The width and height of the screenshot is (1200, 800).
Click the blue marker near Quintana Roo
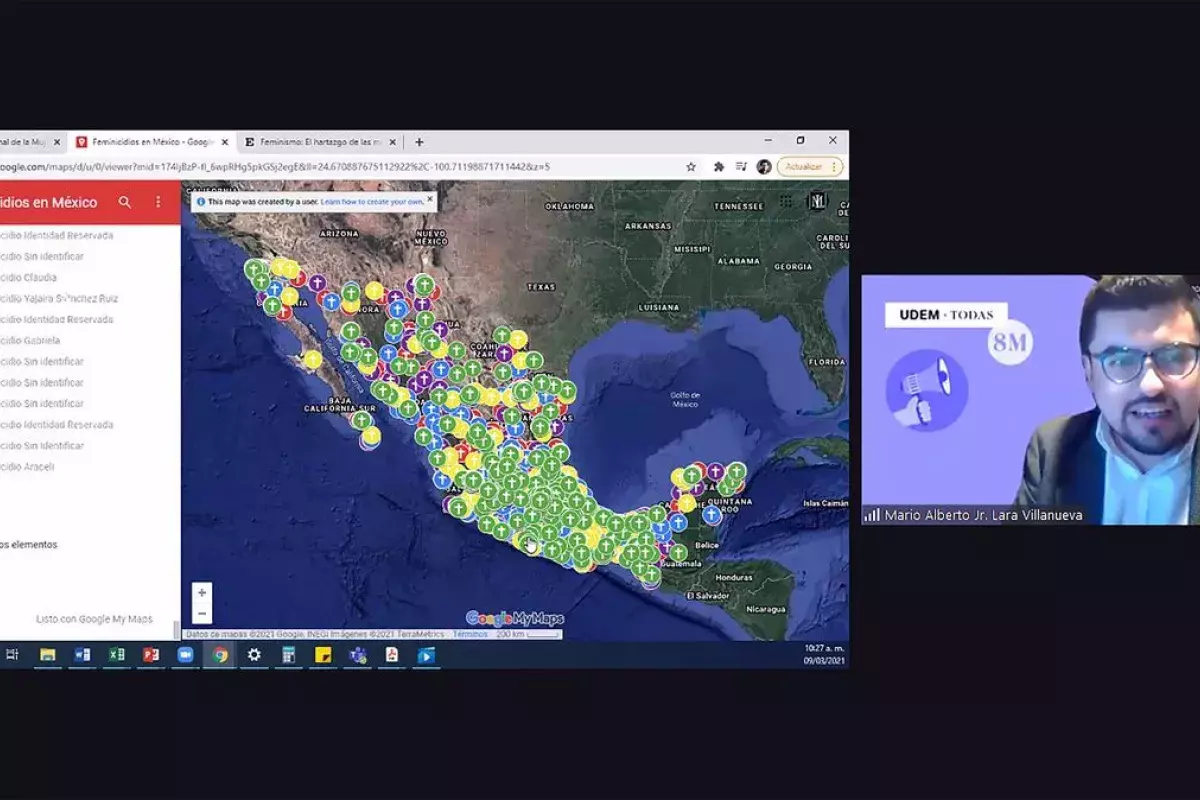(711, 514)
